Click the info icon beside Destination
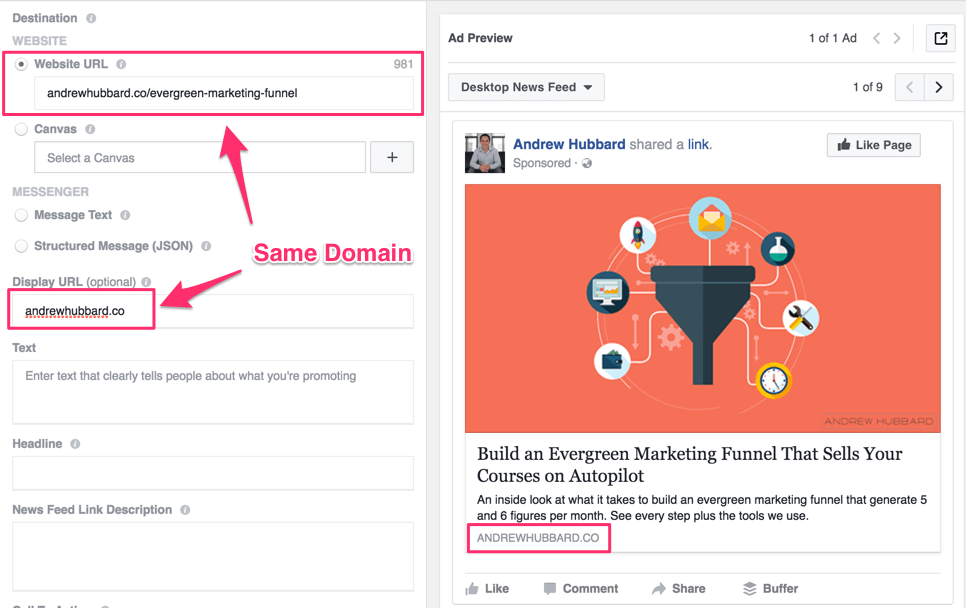This screenshot has width=966, height=608. pyautogui.click(x=91, y=18)
